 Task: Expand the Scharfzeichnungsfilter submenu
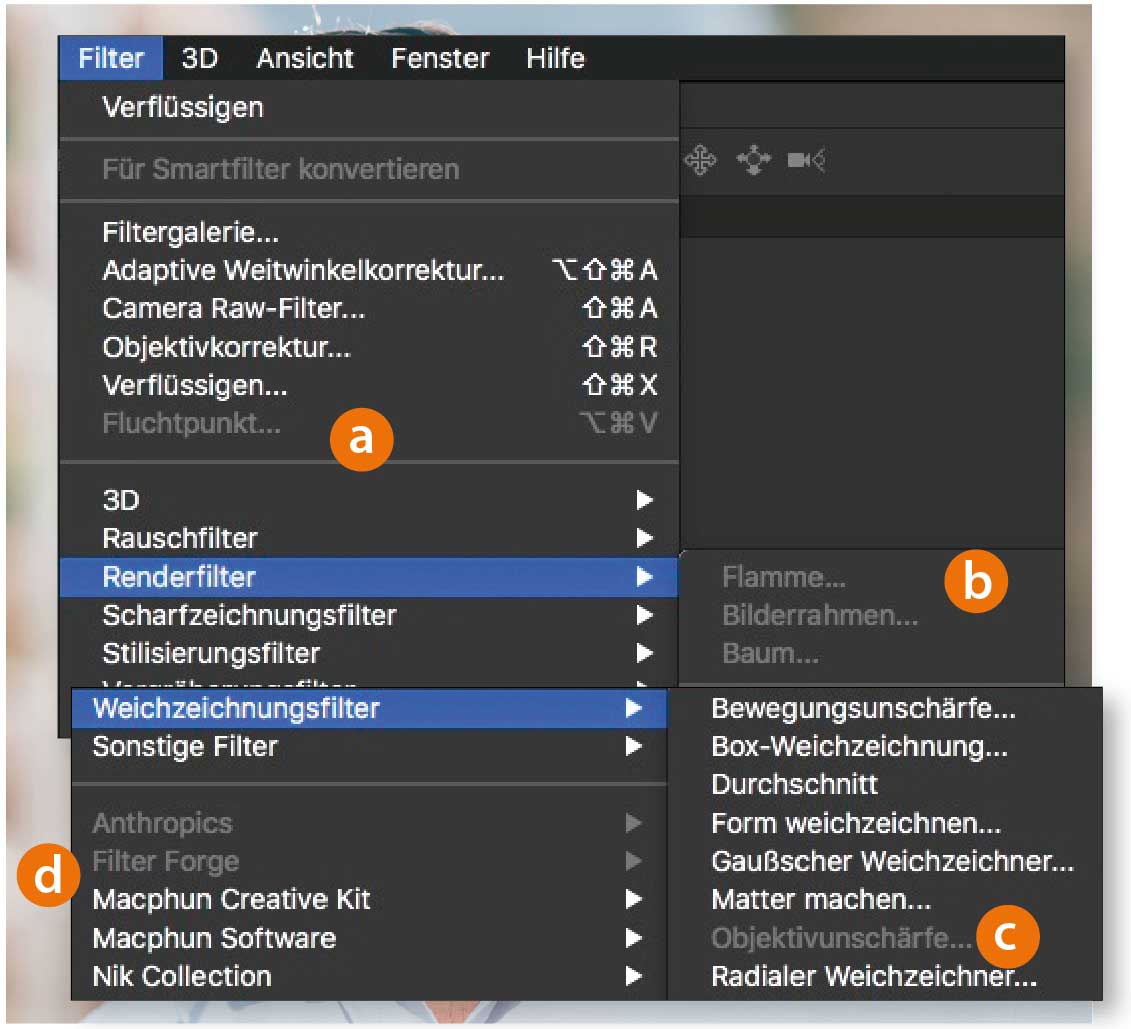click(369, 615)
